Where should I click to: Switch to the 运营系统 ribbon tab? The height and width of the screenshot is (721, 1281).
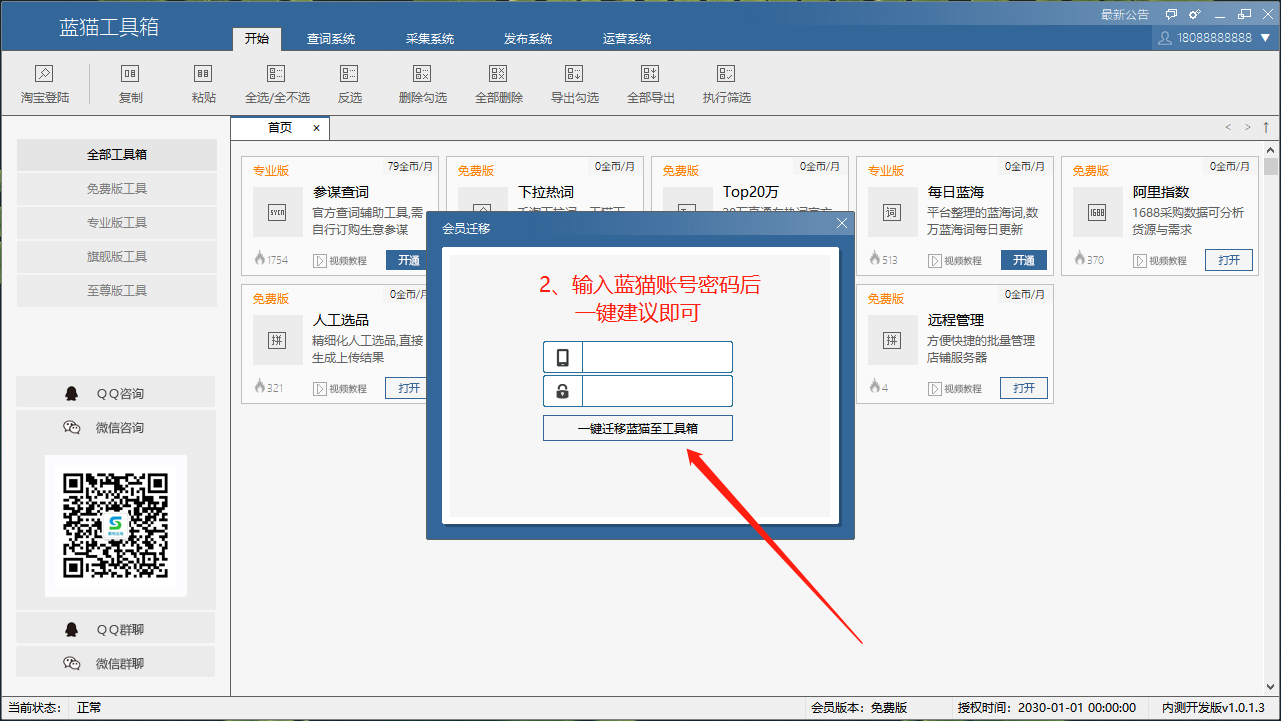coord(627,39)
